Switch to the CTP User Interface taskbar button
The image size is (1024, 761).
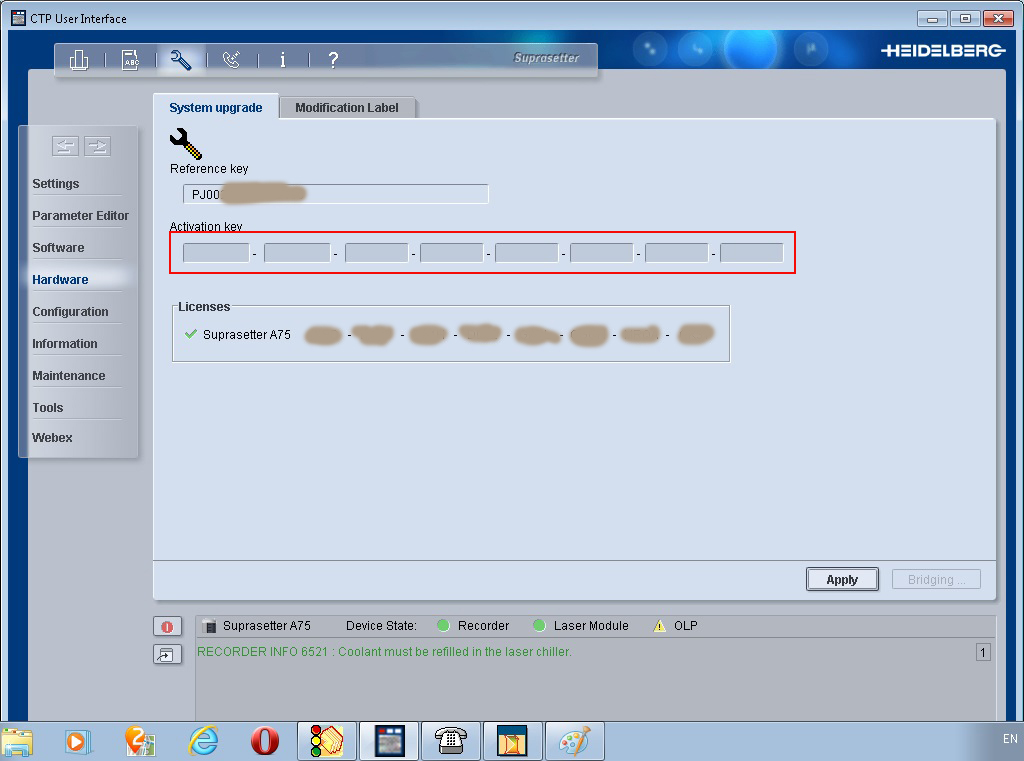point(389,742)
